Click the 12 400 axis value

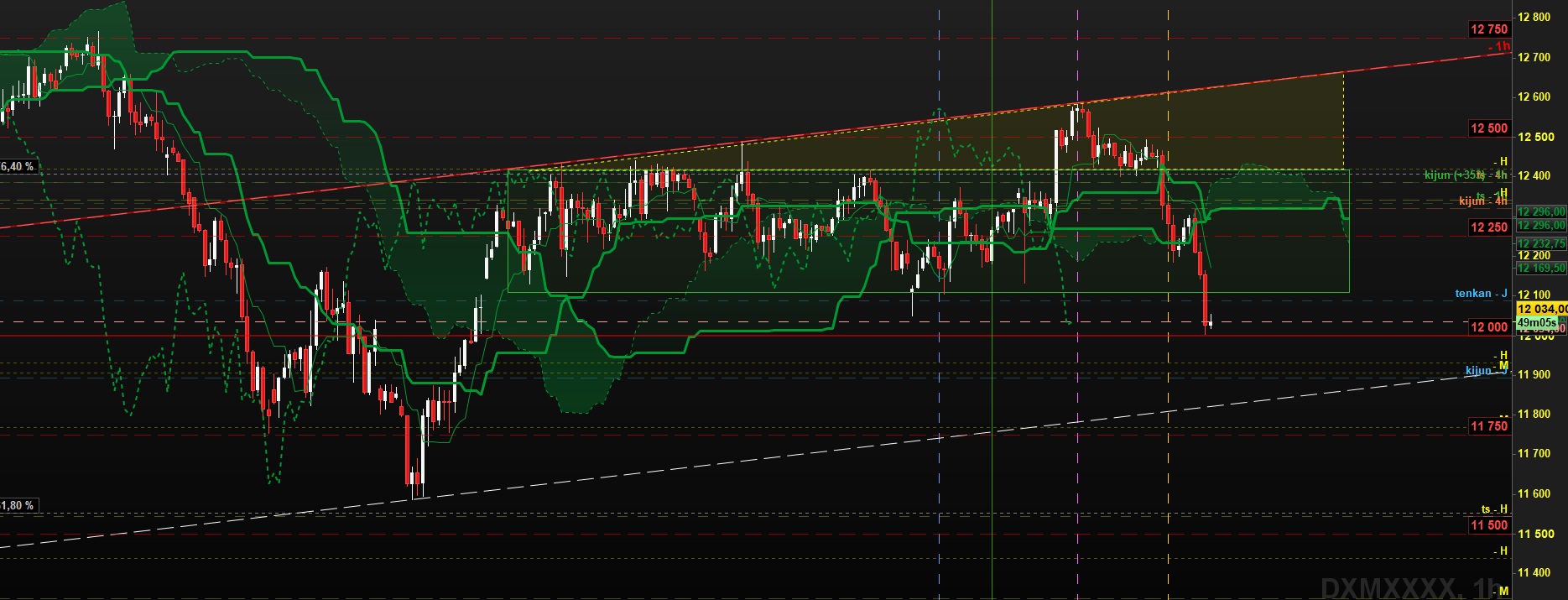[x=1534, y=175]
